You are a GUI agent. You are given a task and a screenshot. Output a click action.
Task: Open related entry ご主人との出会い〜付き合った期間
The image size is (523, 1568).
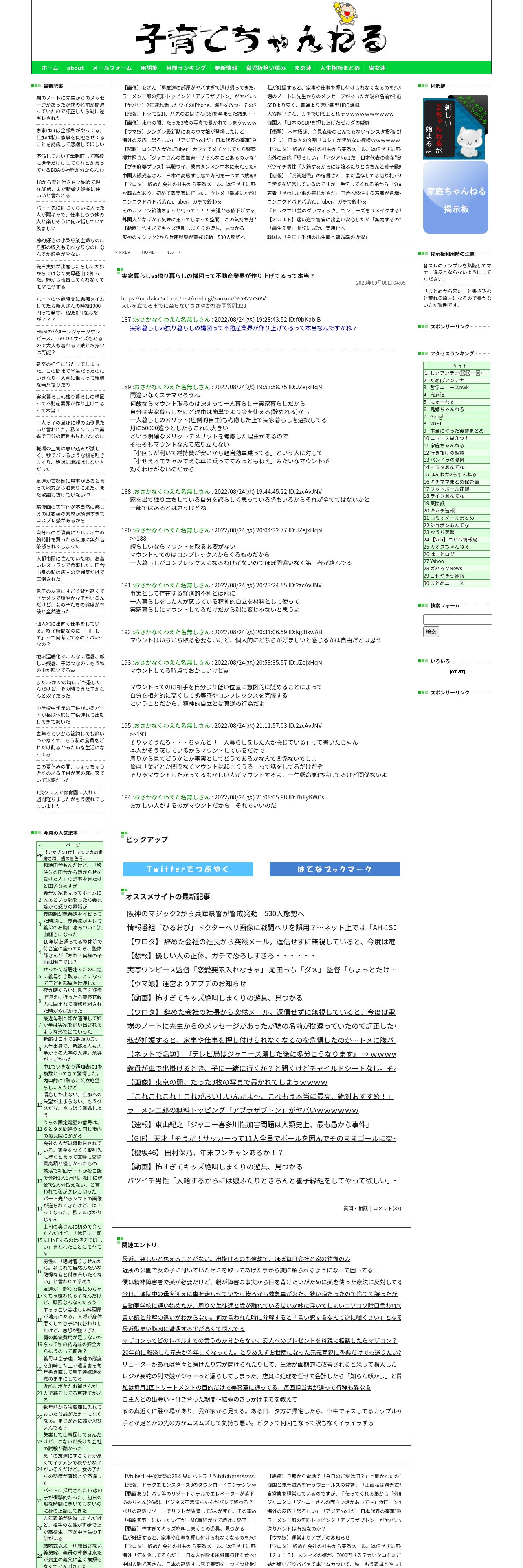pos(209,1399)
